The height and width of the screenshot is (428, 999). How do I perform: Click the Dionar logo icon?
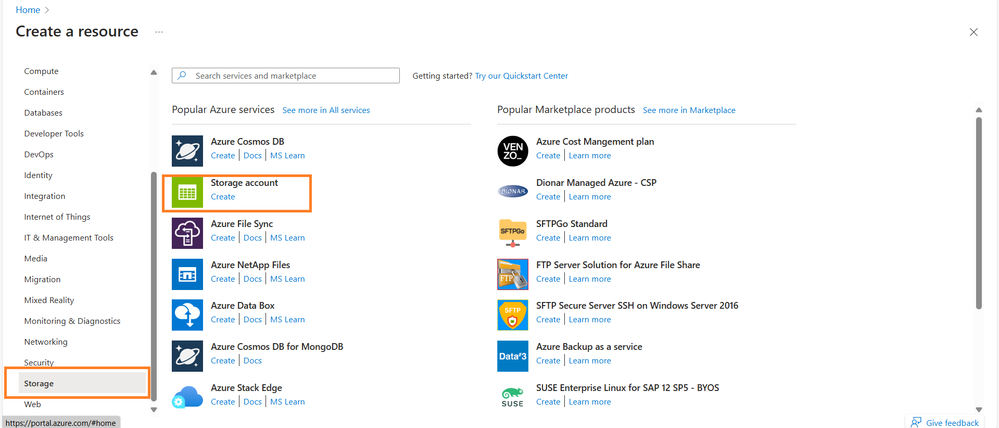[x=513, y=192]
